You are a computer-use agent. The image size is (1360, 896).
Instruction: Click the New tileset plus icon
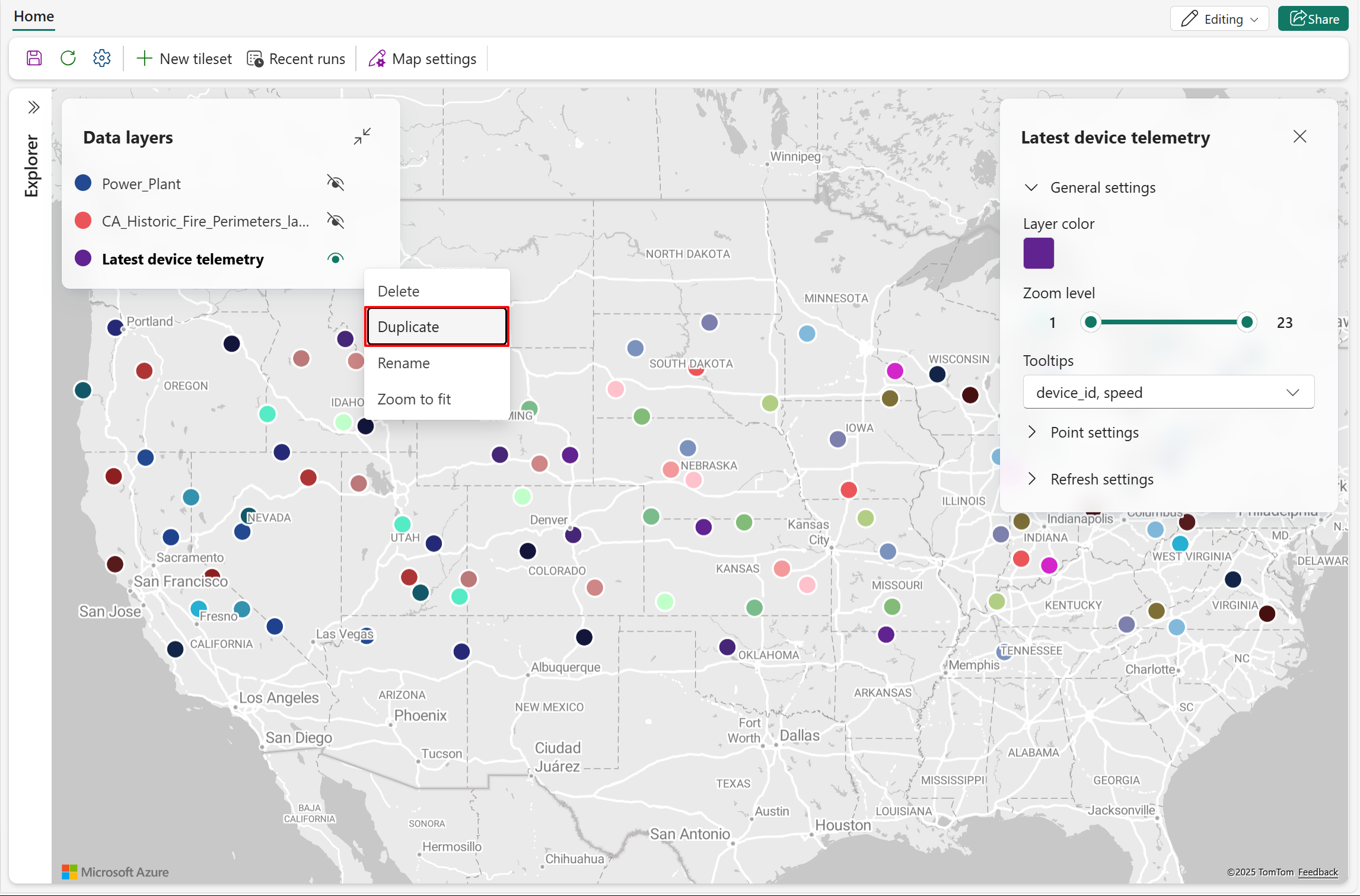click(144, 59)
